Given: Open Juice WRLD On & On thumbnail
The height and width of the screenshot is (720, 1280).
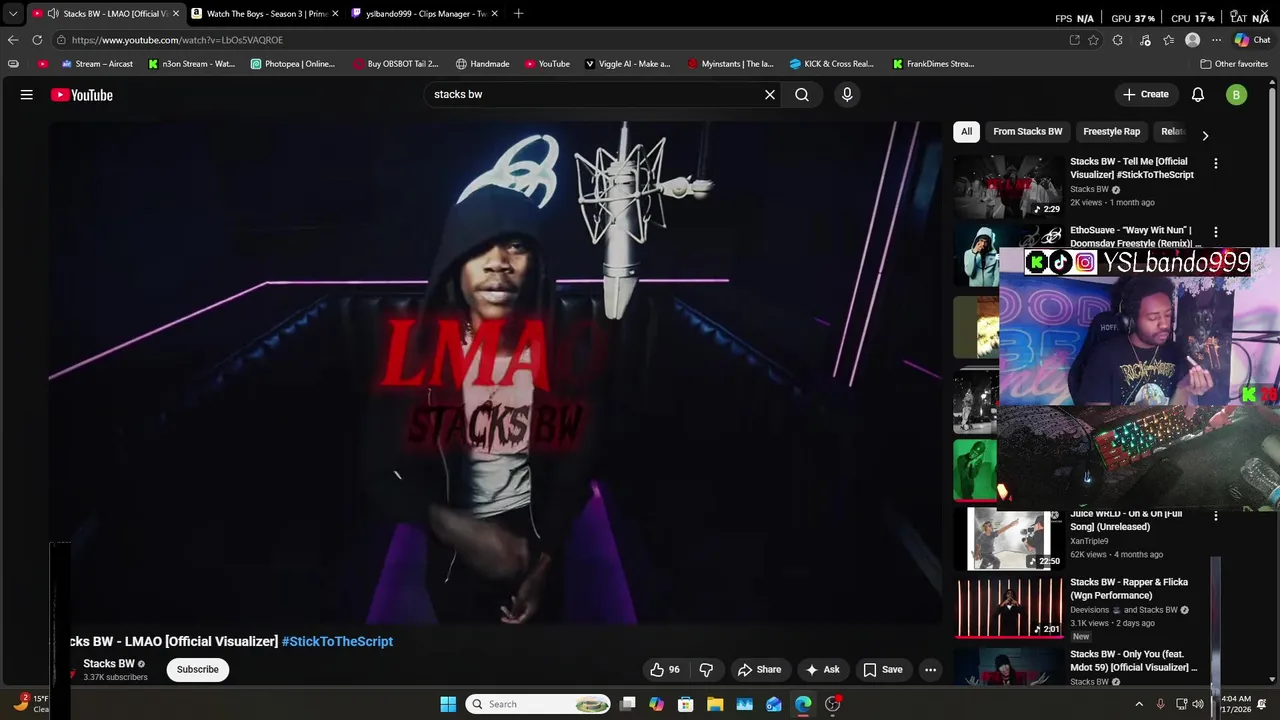Looking at the screenshot, I should [1008, 538].
